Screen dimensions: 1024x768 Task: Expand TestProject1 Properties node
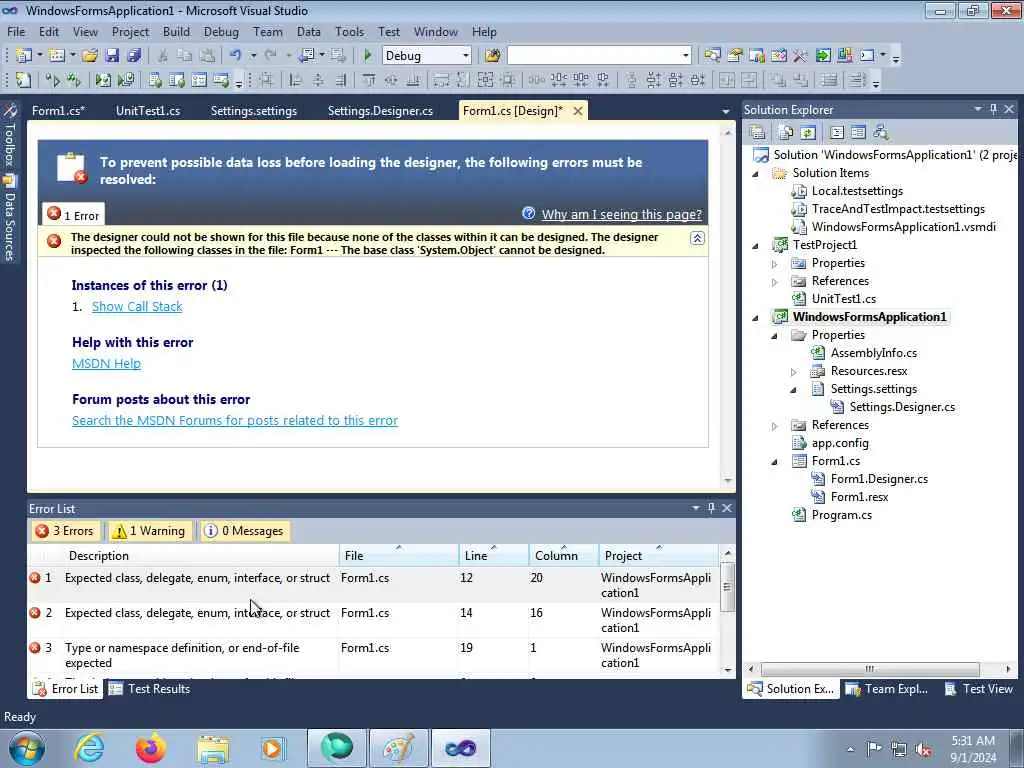coord(775,264)
